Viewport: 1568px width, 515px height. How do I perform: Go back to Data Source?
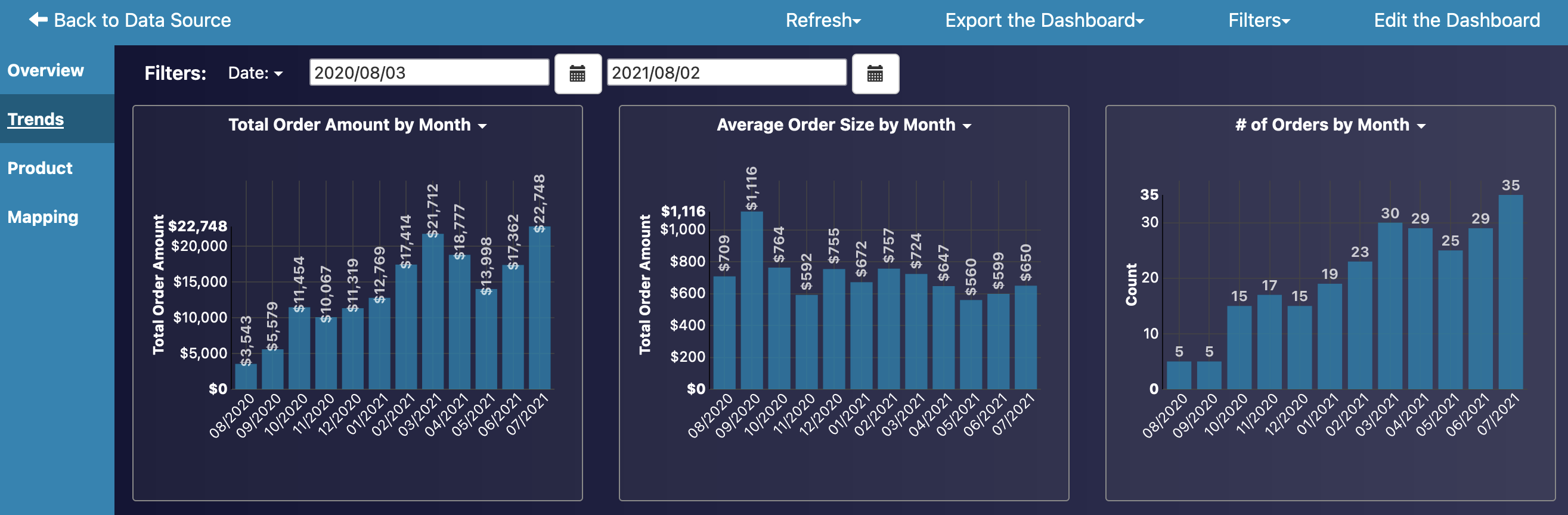coord(142,21)
